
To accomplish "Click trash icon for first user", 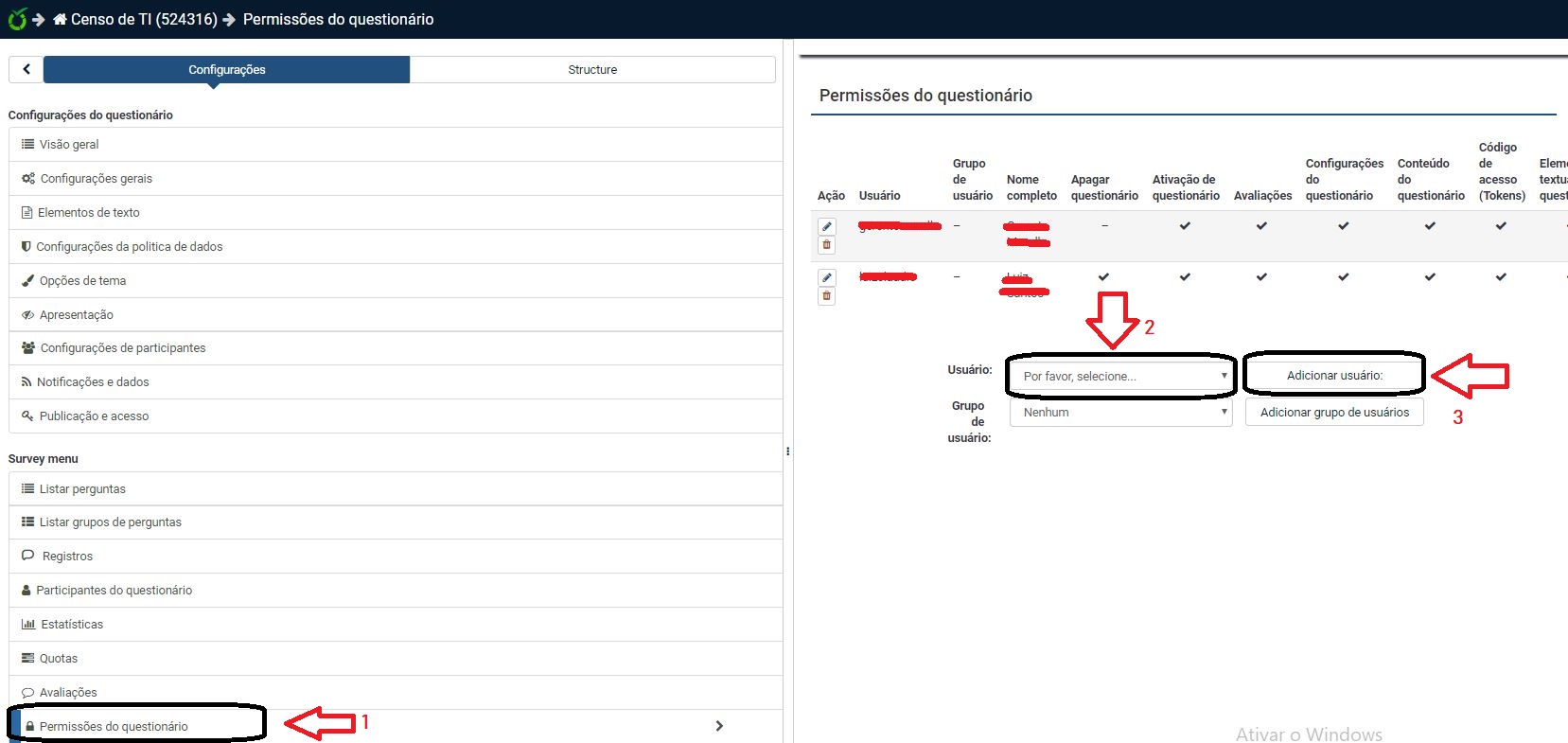I will coord(827,245).
